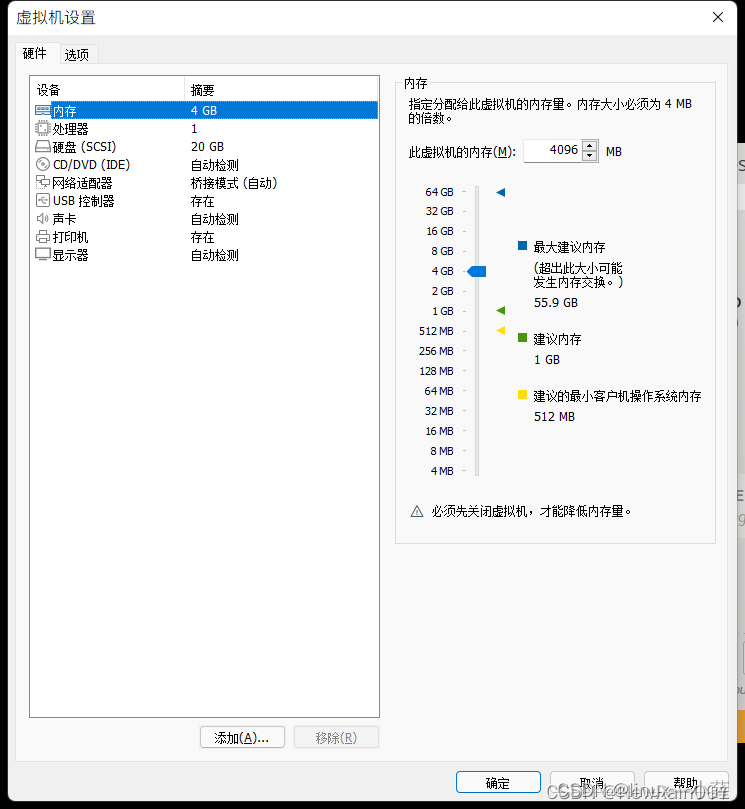Click the 4 MB label on the memory scale
Screen dimensions: 745x809
(x=442, y=471)
